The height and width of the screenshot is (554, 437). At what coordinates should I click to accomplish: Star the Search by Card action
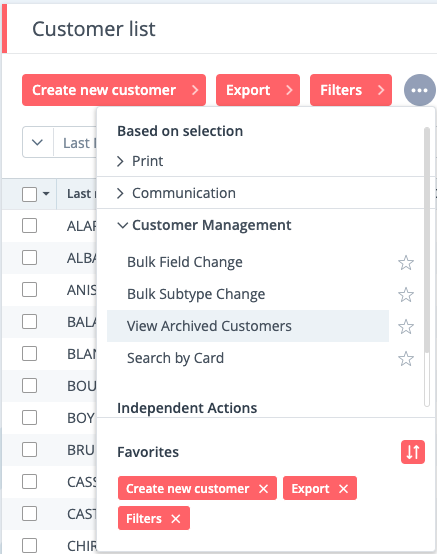point(406,359)
